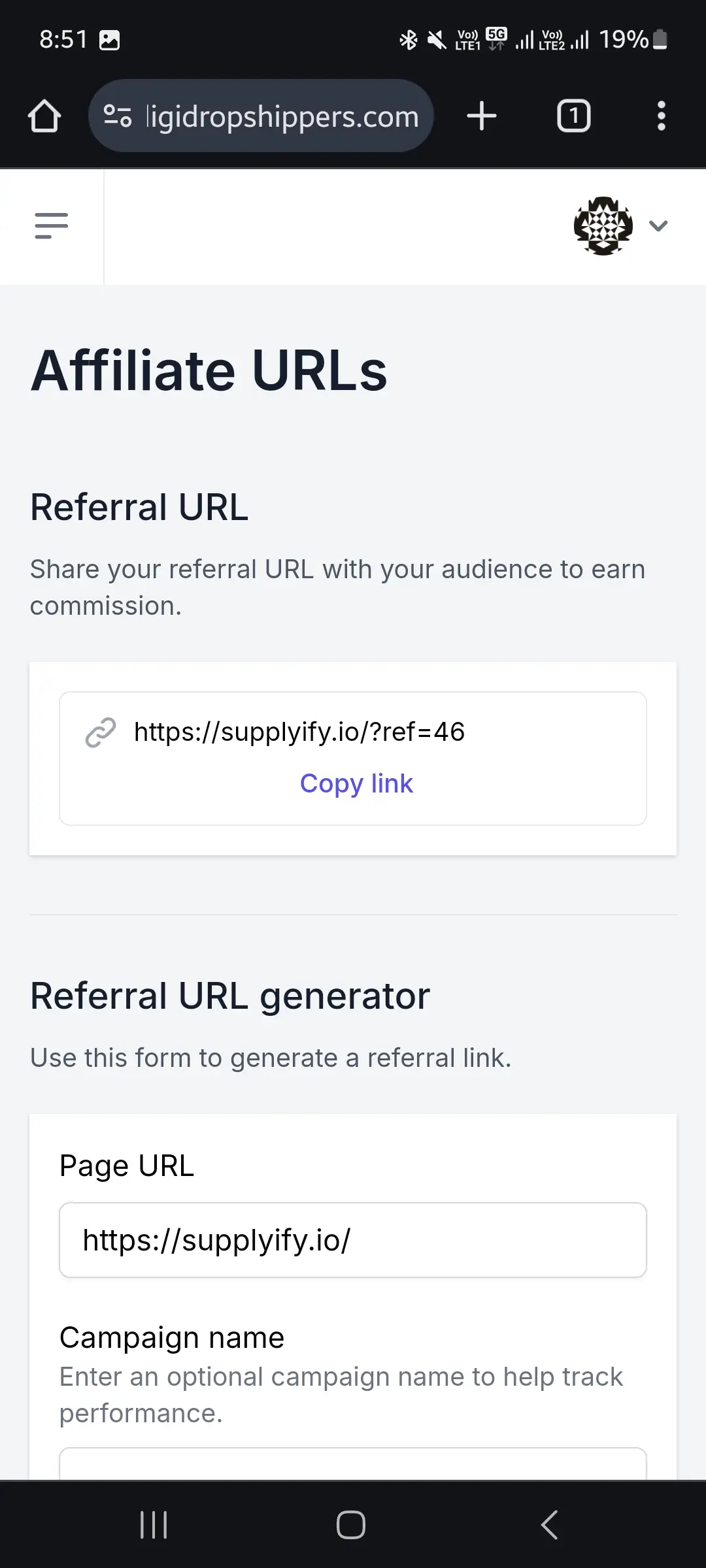The image size is (706, 1568).
Task: Expand the account dropdown chevron
Action: pyautogui.click(x=658, y=226)
